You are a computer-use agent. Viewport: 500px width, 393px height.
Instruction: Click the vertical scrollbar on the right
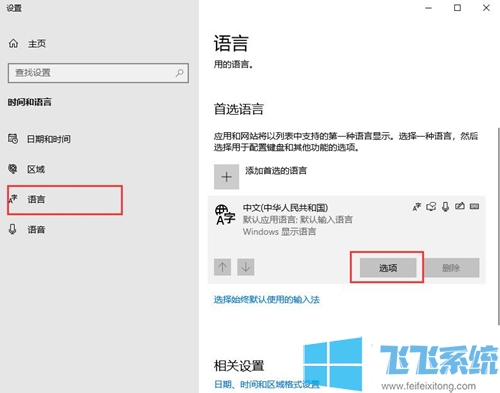[x=498, y=226]
